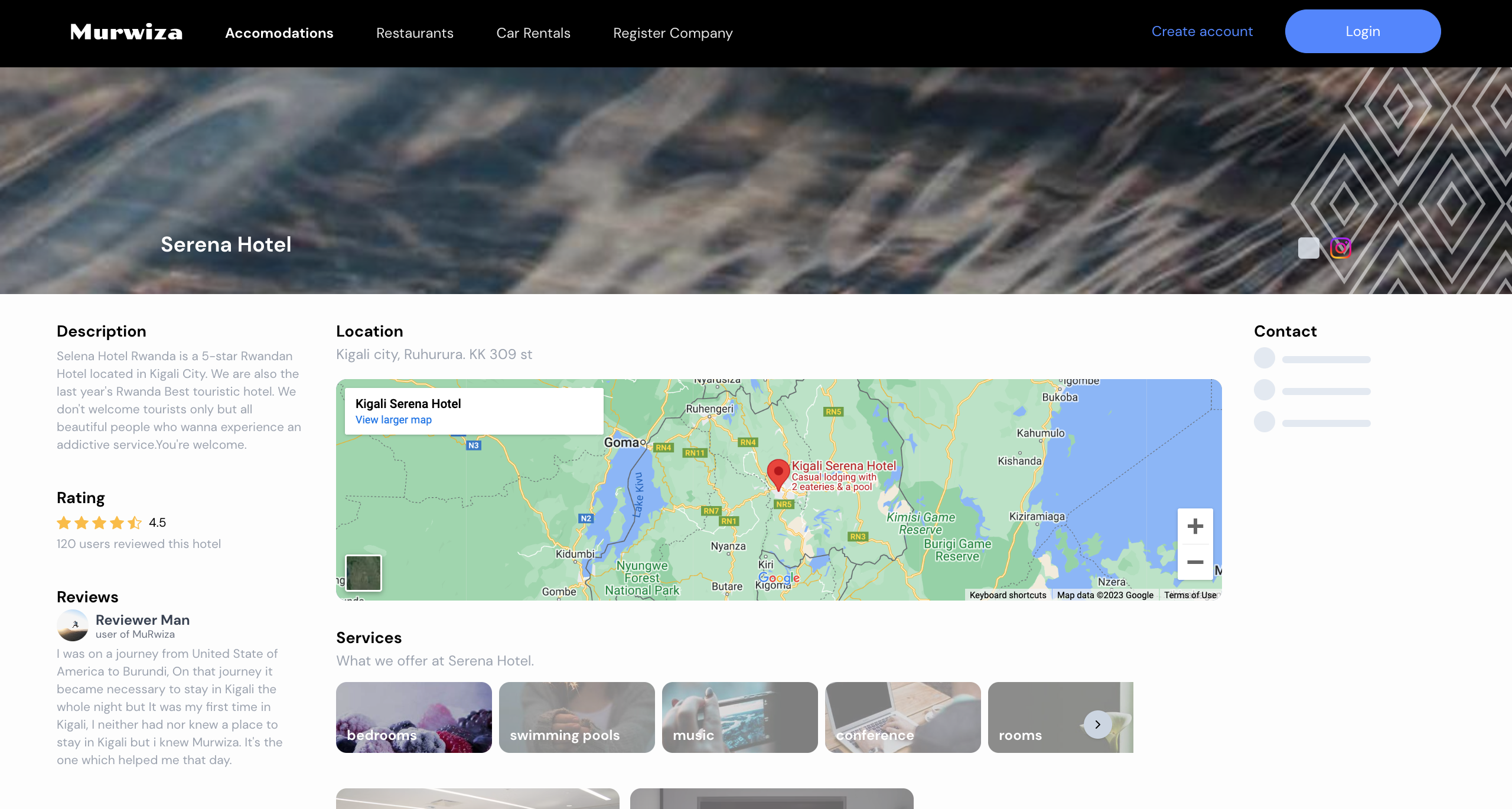The width and height of the screenshot is (1512, 809).
Task: Click the Kigali Serena Hotel map label
Action: tap(843, 466)
